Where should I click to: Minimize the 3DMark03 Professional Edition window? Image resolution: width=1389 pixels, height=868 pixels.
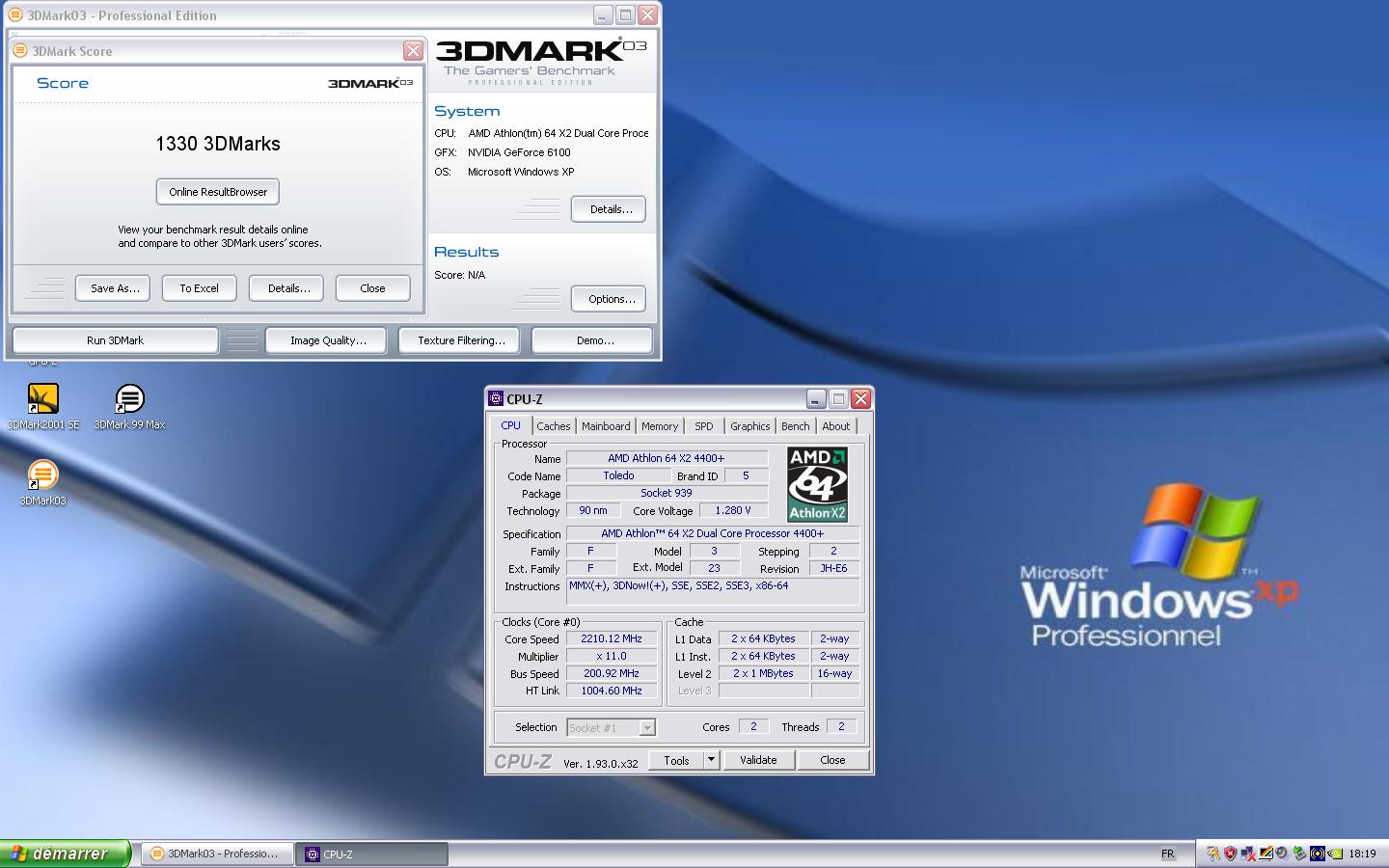click(602, 15)
